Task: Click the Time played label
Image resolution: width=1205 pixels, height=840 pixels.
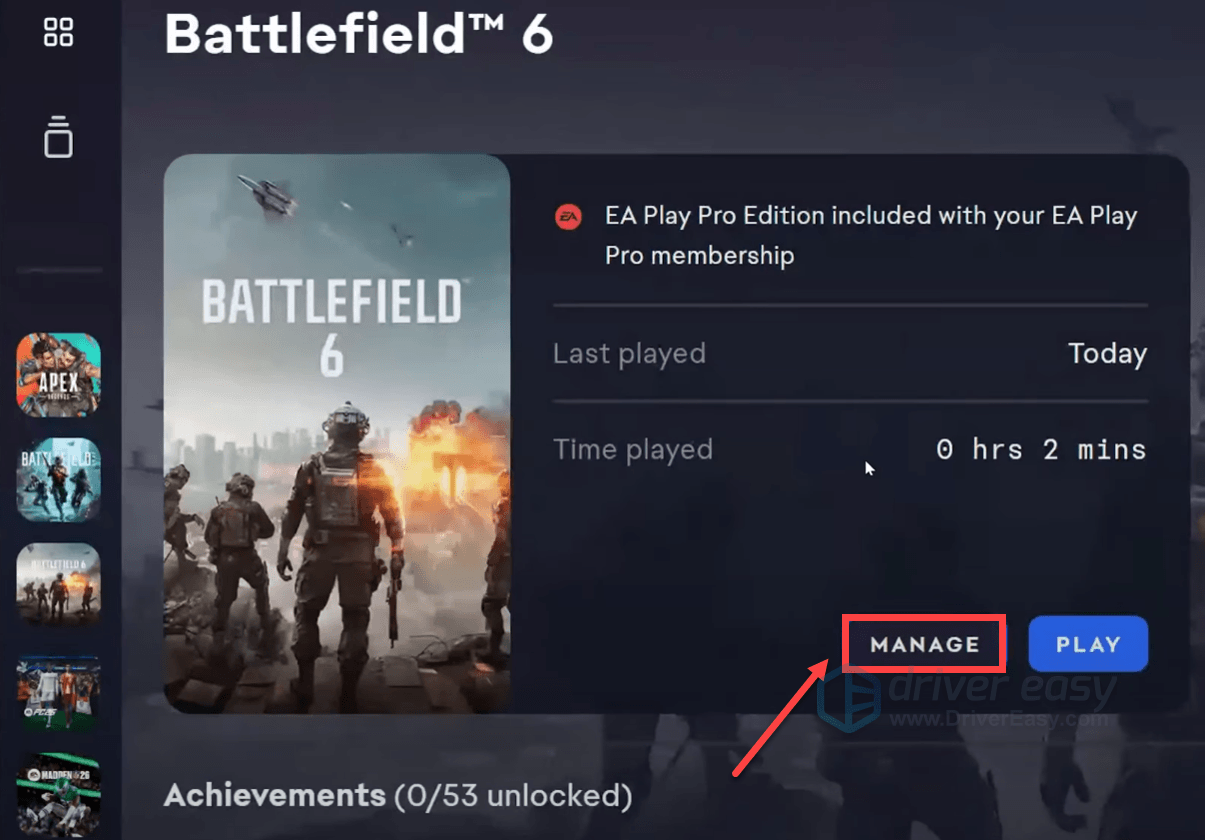Action: coord(632,450)
